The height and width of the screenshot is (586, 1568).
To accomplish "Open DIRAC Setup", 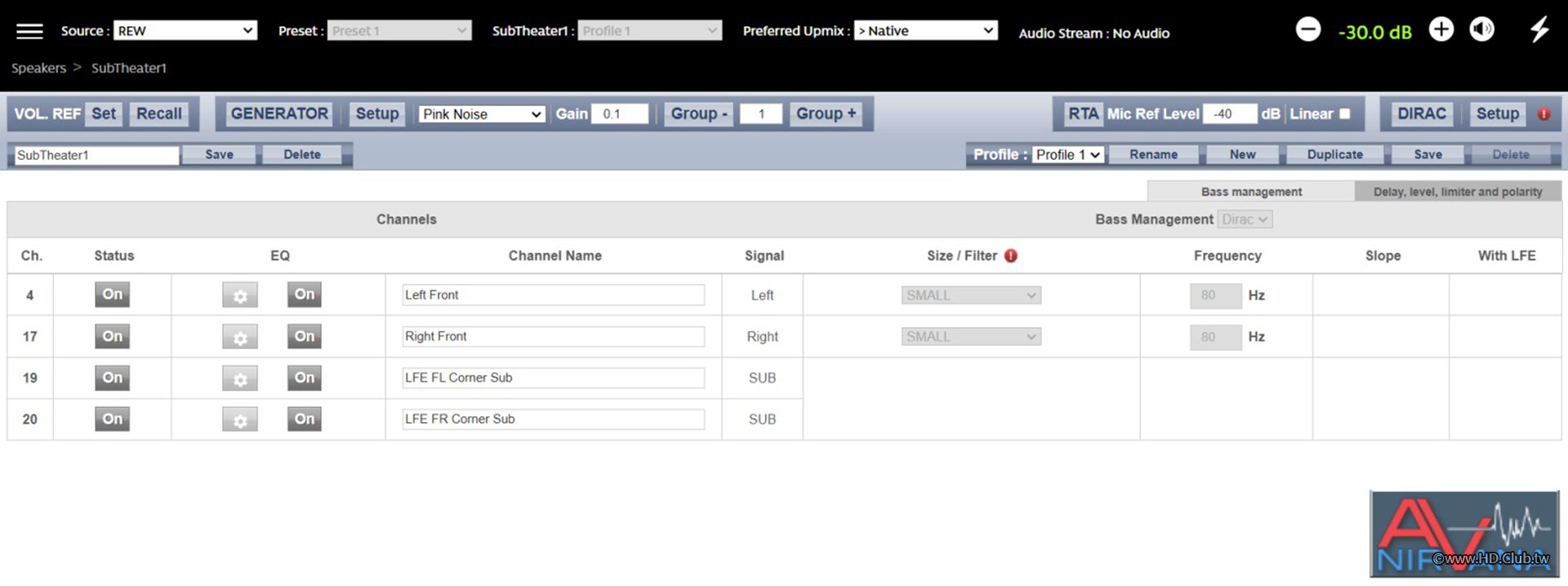I will [x=1498, y=114].
